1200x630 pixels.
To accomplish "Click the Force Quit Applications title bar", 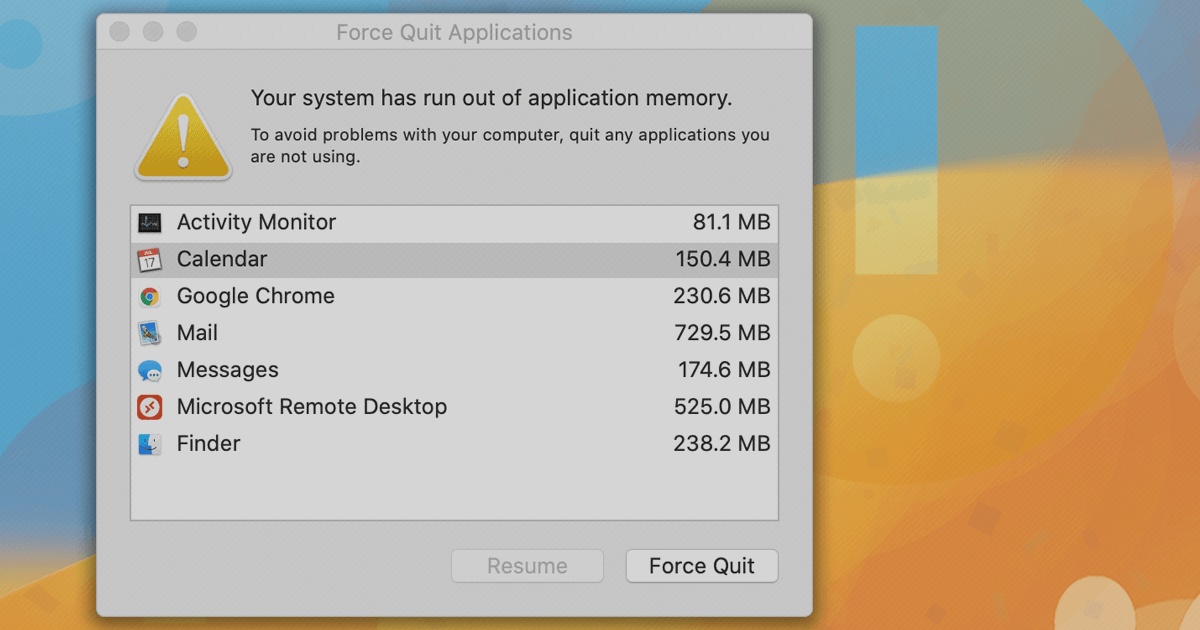I will (x=454, y=32).
